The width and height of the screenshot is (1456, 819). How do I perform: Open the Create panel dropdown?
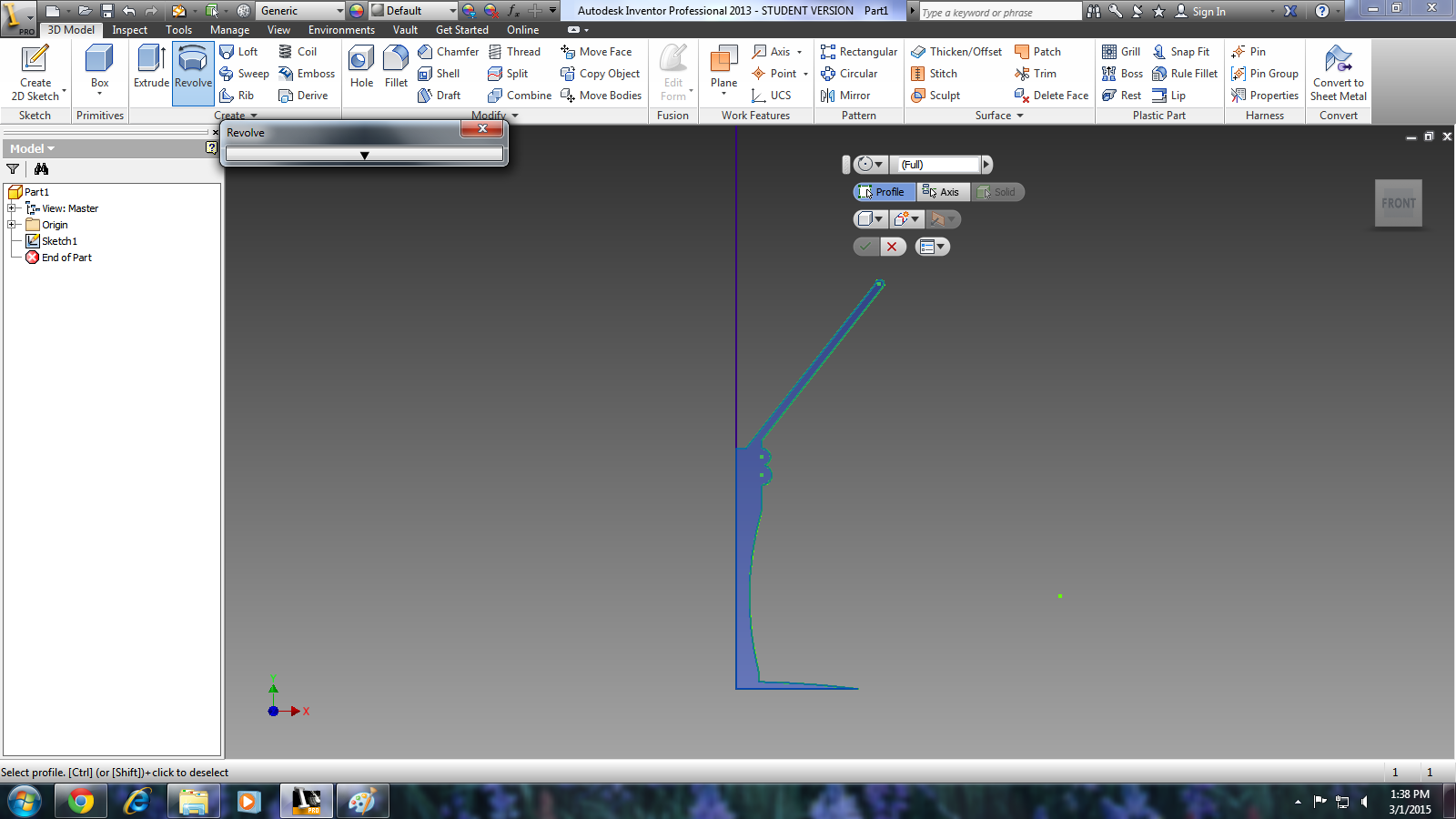[x=237, y=116]
